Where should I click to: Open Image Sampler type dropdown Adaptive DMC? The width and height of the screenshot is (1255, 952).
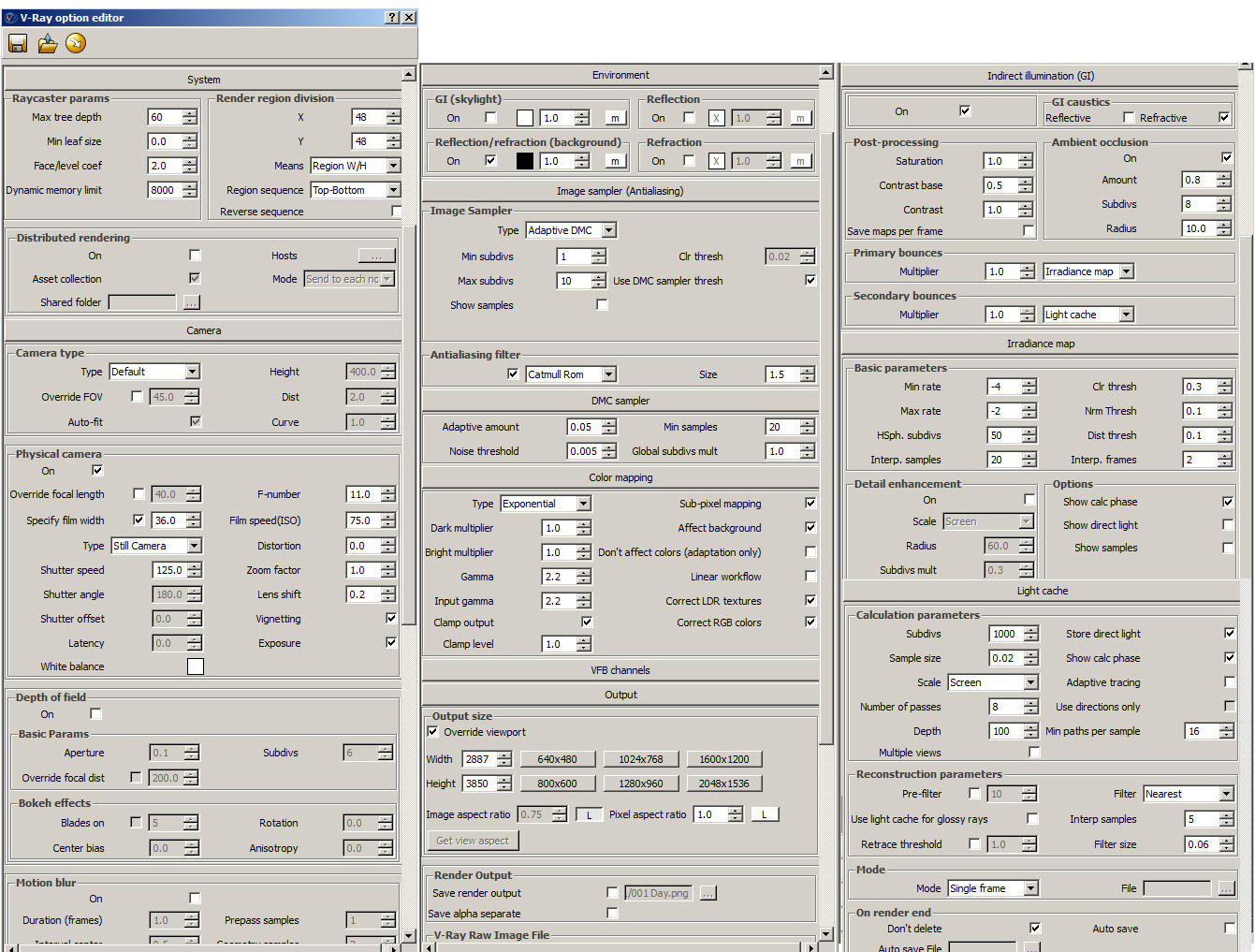click(x=571, y=230)
